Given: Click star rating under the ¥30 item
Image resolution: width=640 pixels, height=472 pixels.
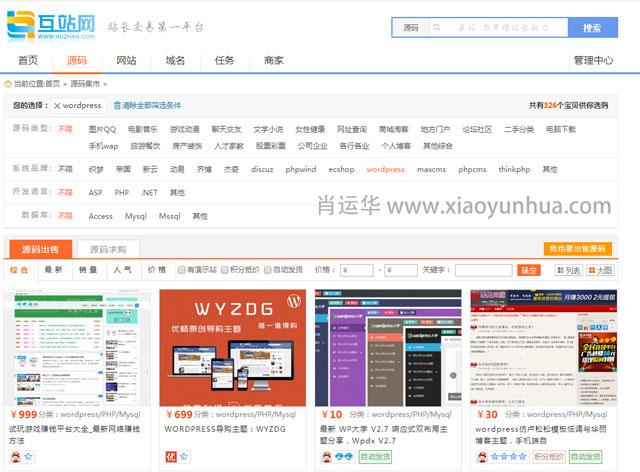Looking at the screenshot, I should pos(509,456).
